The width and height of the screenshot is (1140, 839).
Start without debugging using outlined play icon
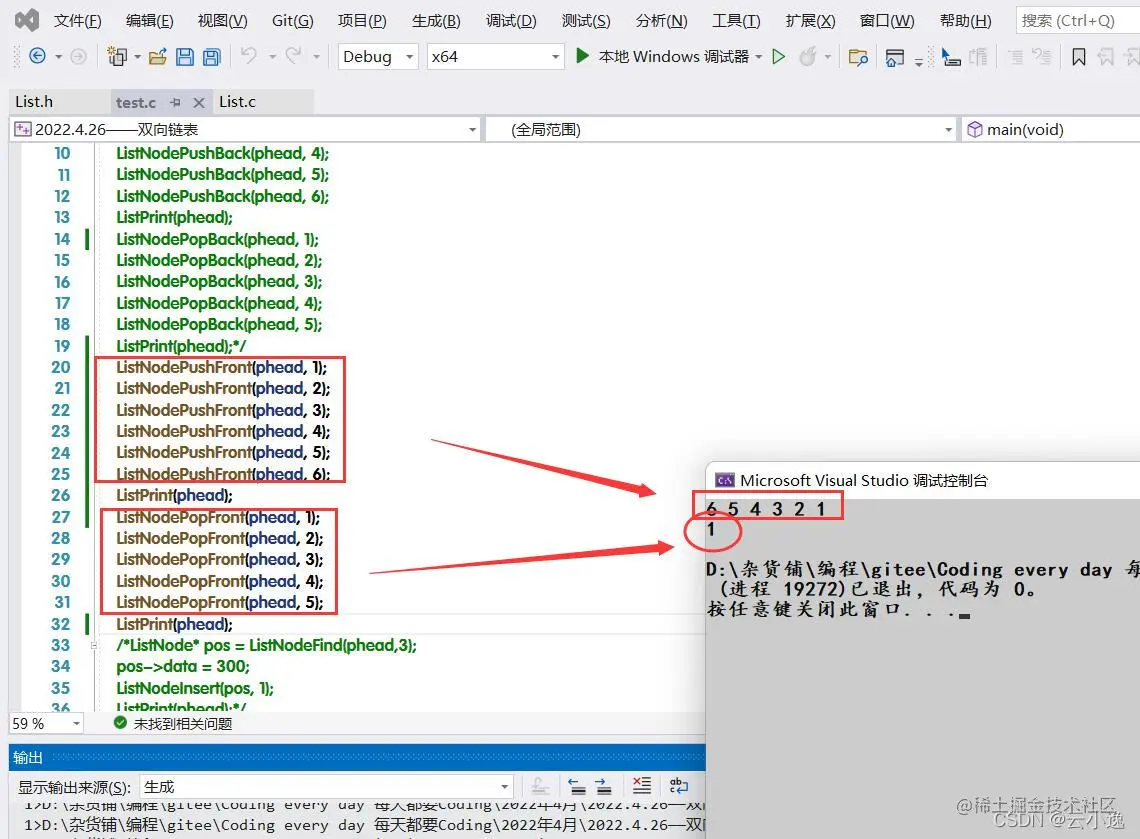[x=779, y=56]
